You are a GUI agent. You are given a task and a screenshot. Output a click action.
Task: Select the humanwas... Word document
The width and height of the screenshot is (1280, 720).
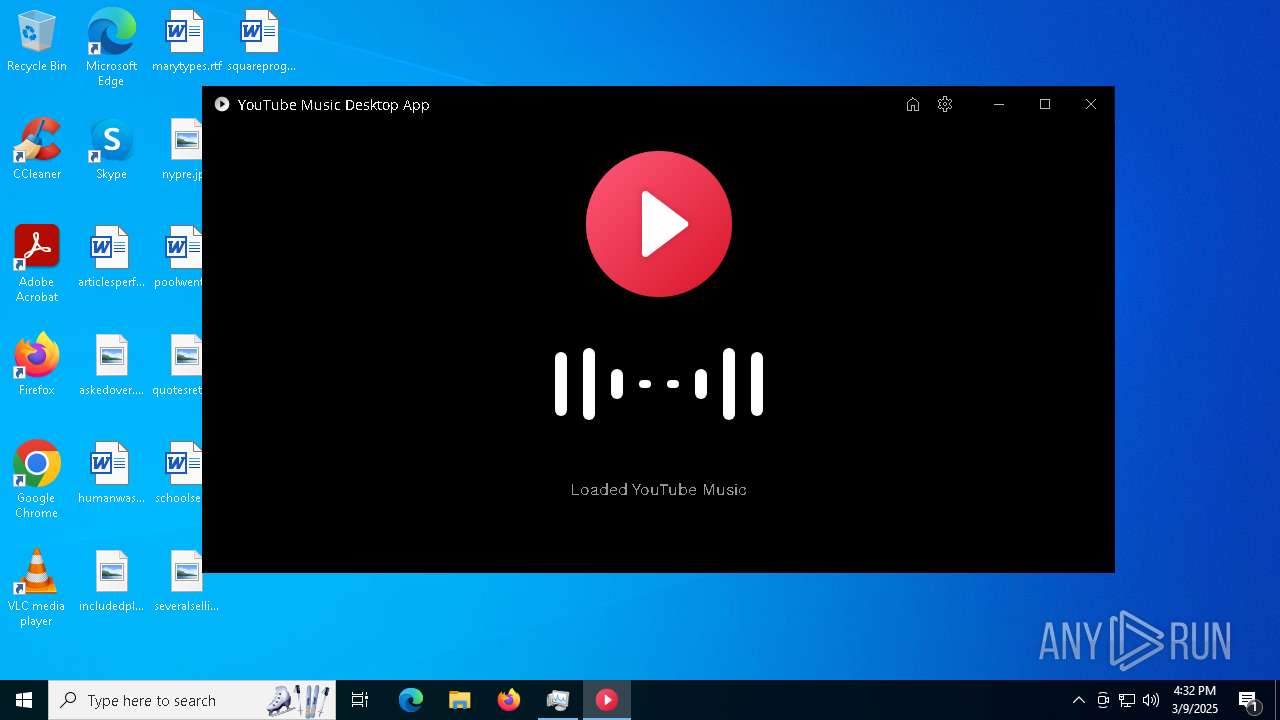111,474
